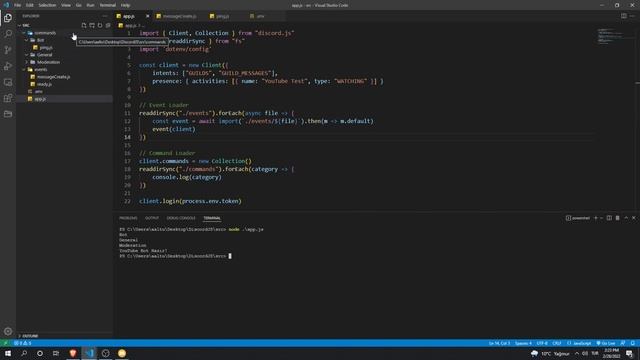
Task: Open the Run and Debug view
Action: coord(8,66)
